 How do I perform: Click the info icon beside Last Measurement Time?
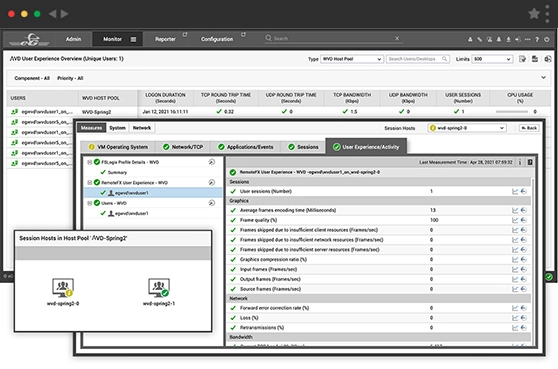[520, 162]
